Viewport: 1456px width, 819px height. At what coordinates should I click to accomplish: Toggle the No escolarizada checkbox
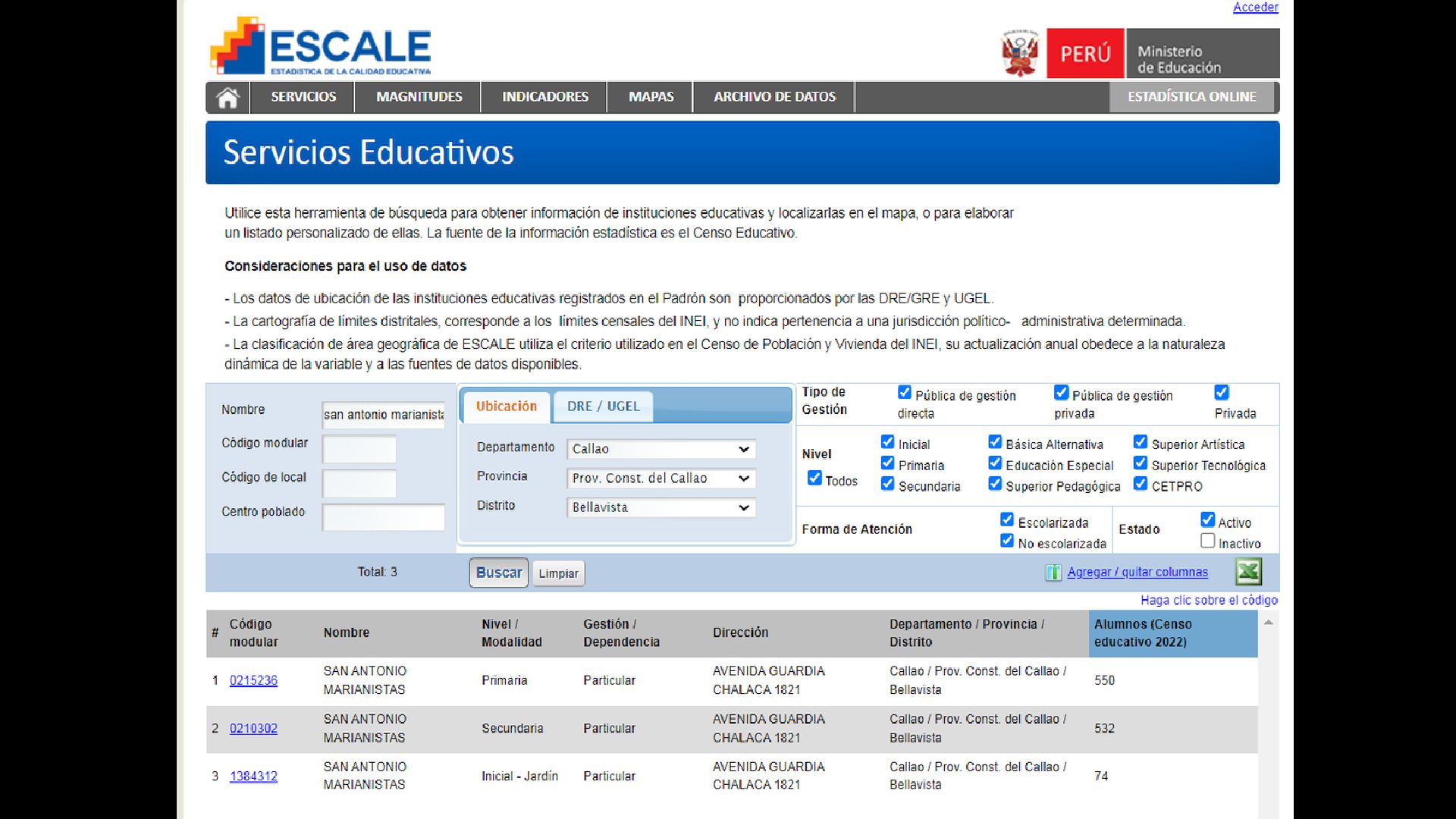point(1006,541)
